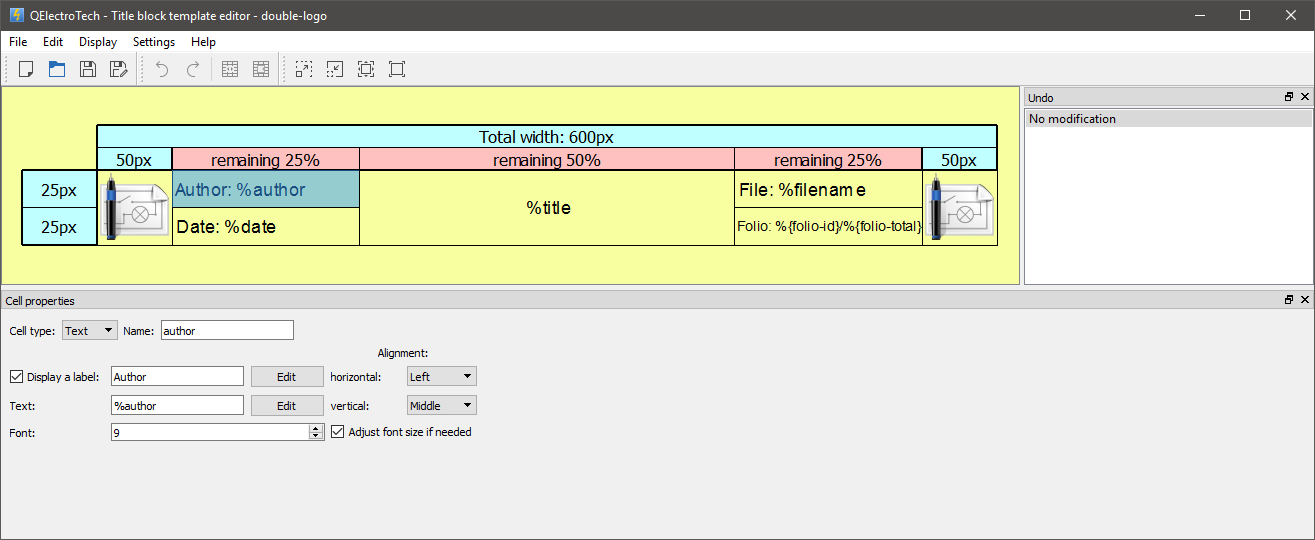1315x540 pixels.
Task: Click the Font size field
Action: [x=210, y=432]
